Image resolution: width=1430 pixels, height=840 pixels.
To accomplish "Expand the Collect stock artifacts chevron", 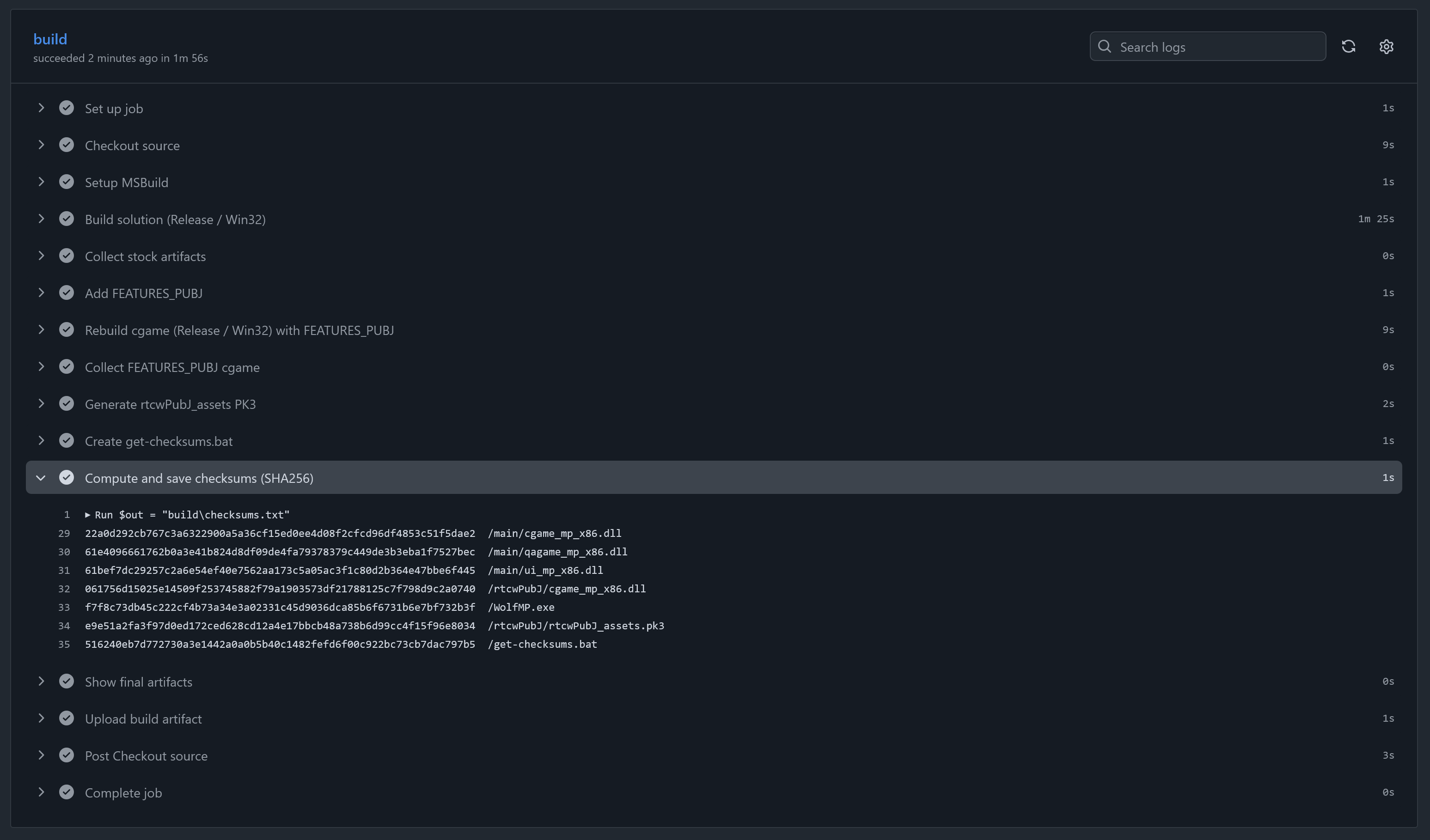I will click(x=41, y=255).
